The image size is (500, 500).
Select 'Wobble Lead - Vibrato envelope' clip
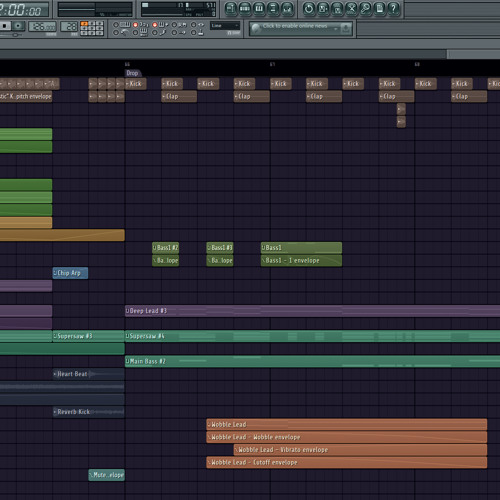[x=360, y=450]
